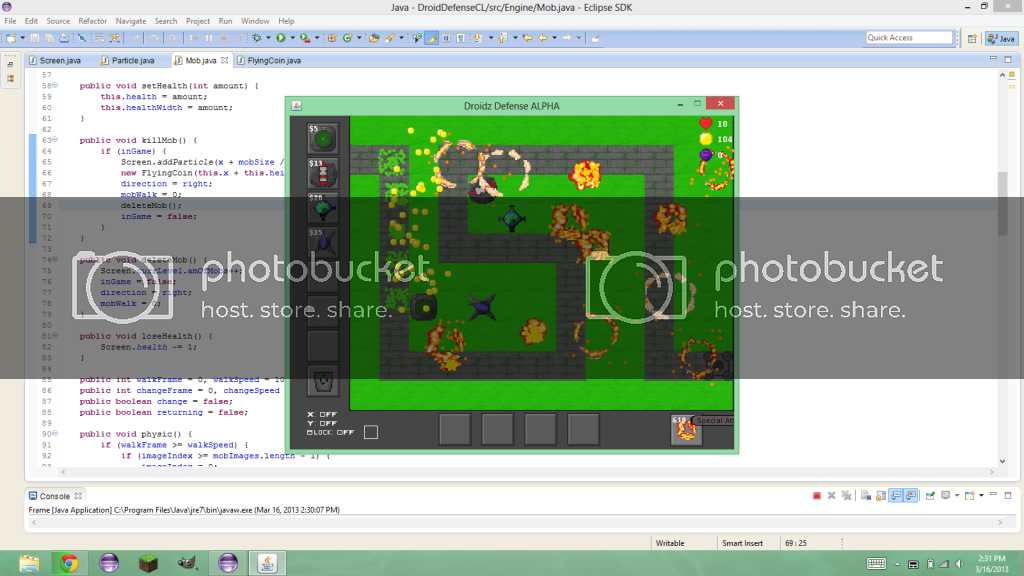Open the Refactor menu
The height and width of the screenshot is (576, 1024).
click(93, 21)
